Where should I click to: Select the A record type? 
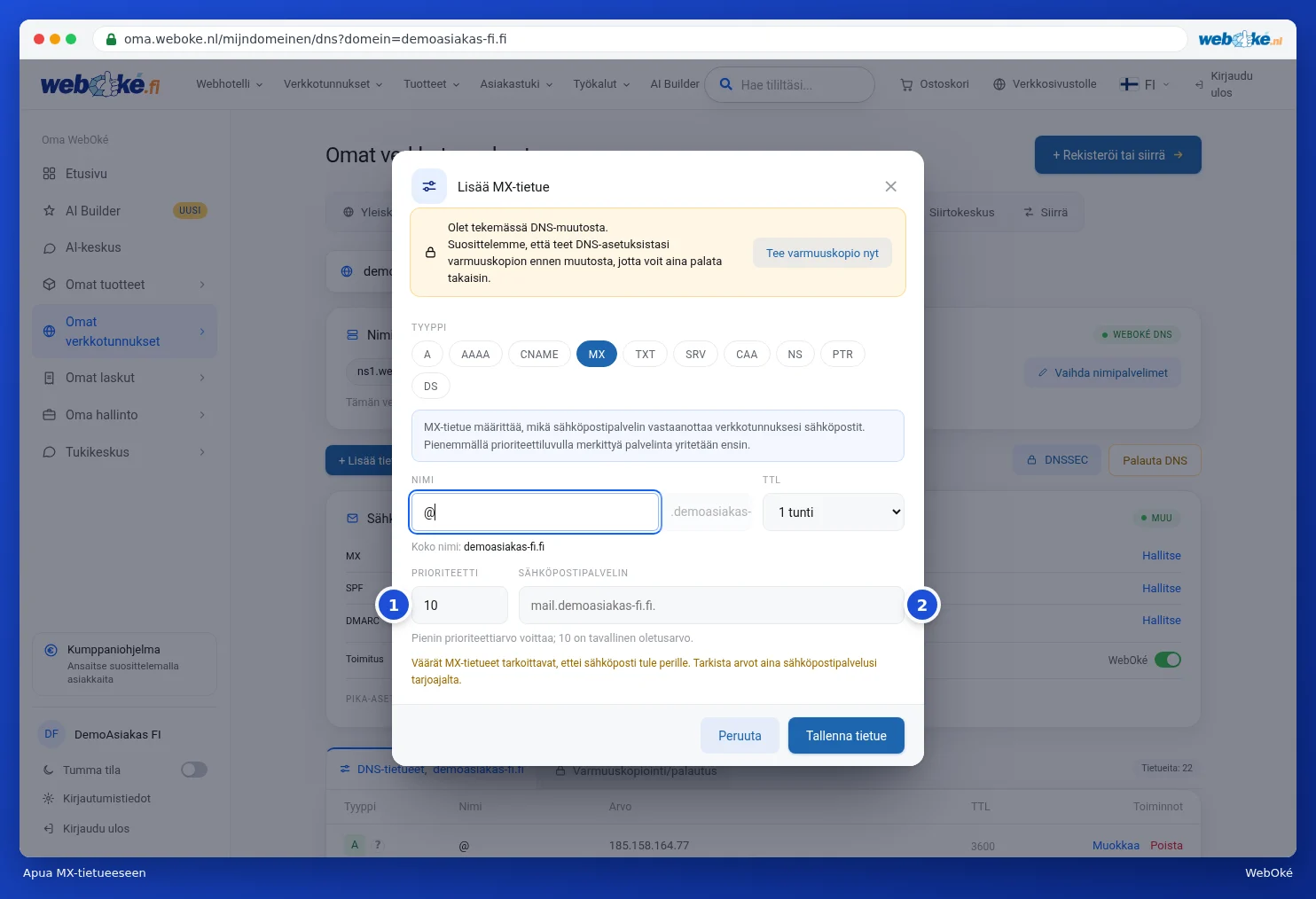click(x=427, y=355)
